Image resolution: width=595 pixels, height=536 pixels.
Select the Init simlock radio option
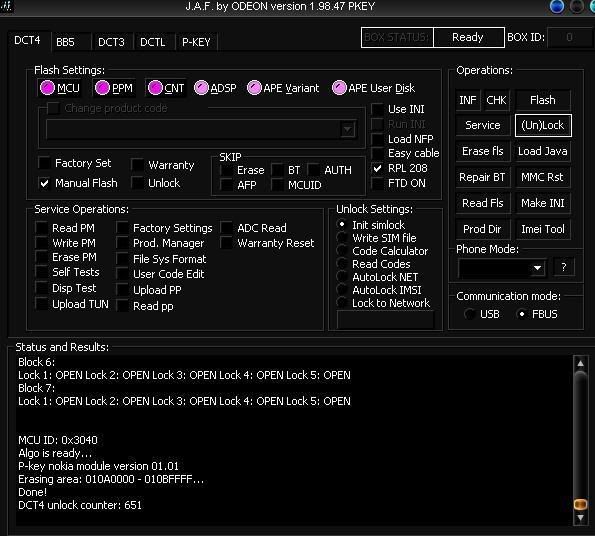pyautogui.click(x=342, y=225)
